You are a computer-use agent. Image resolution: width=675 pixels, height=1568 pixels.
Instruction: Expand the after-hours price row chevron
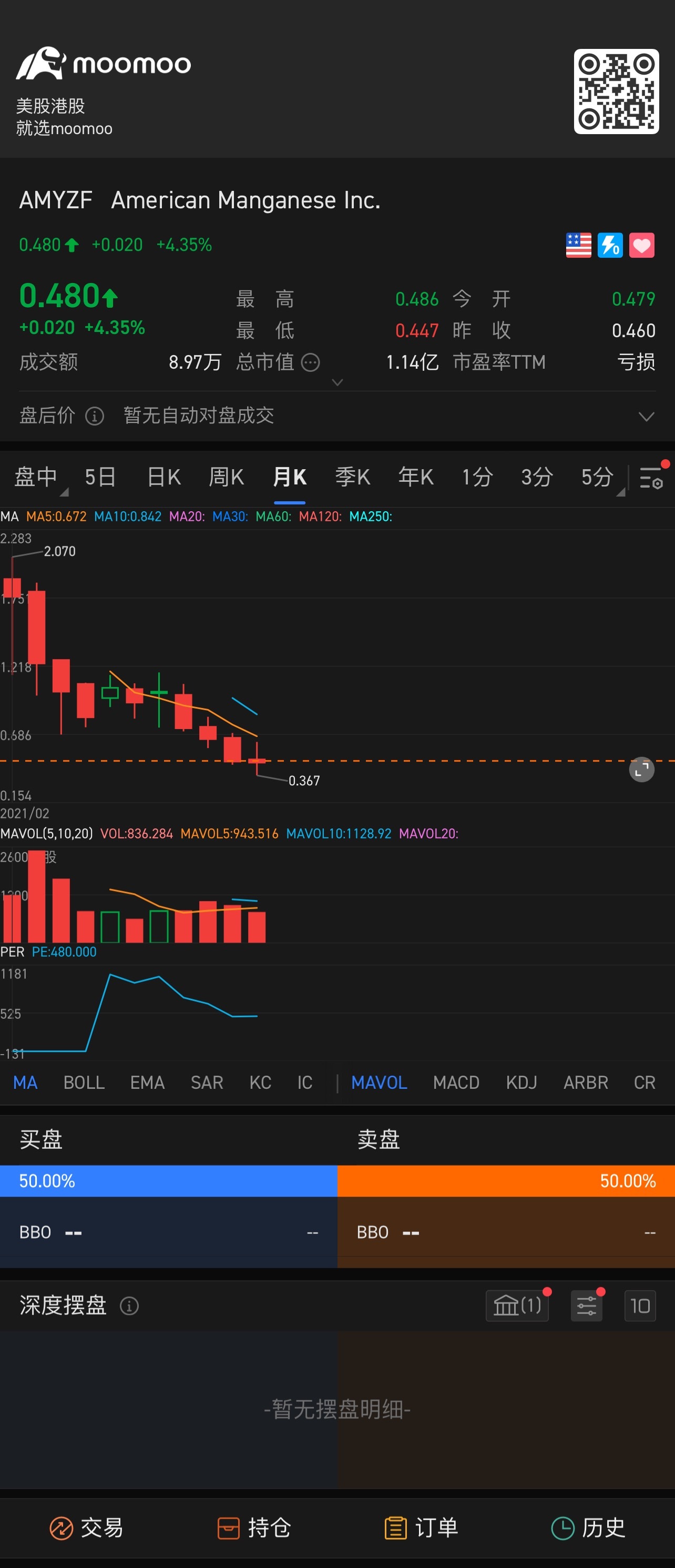(647, 417)
